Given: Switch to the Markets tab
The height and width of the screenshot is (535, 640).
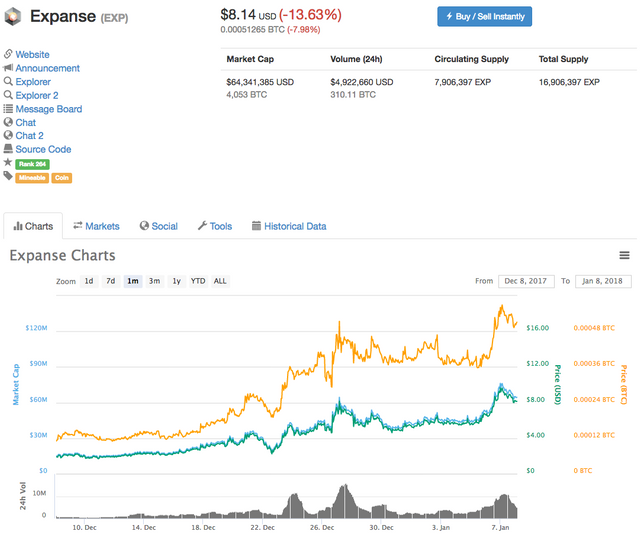Looking at the screenshot, I should coord(96,226).
